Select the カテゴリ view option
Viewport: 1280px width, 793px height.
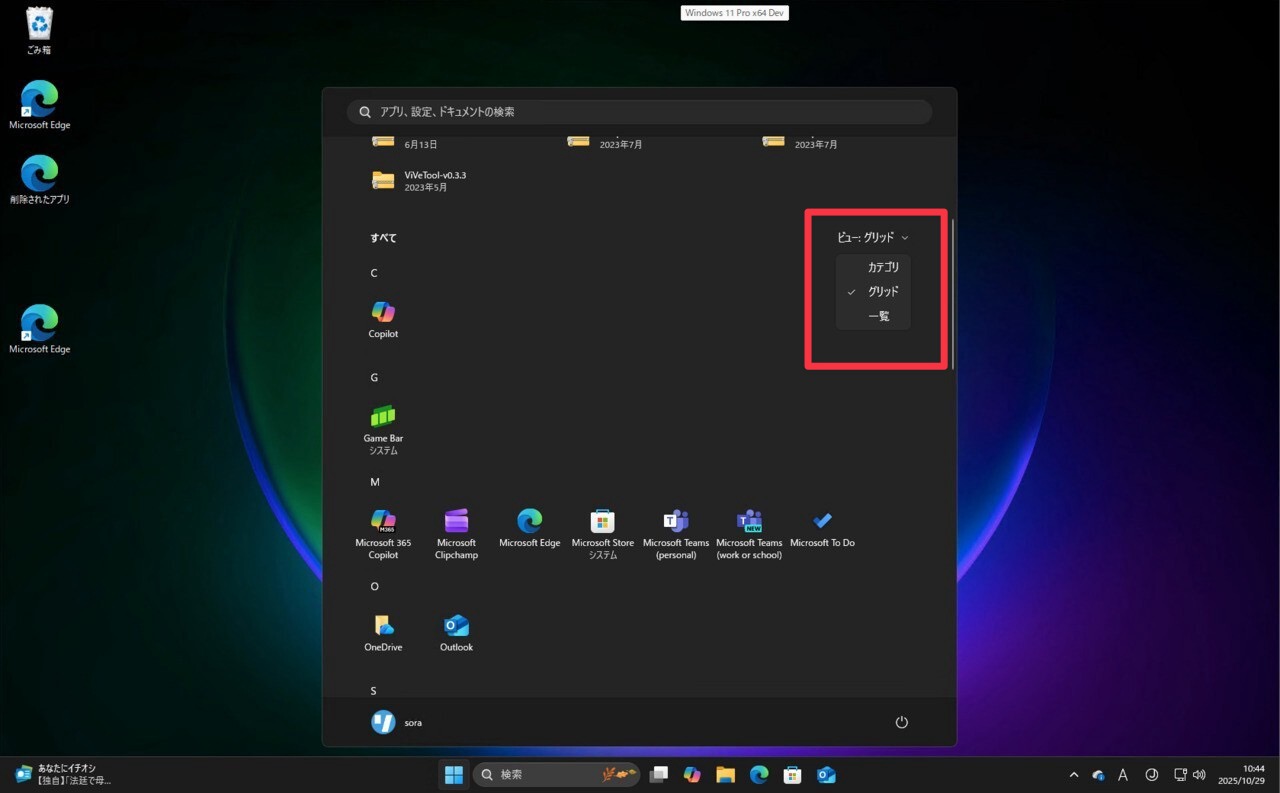[x=882, y=267]
